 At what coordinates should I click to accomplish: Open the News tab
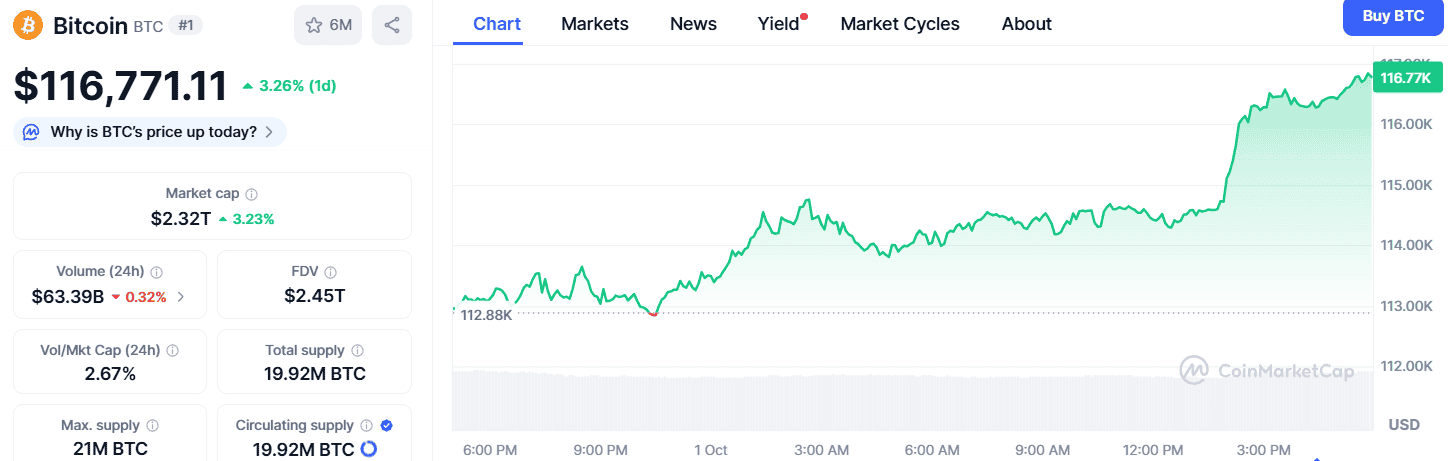tap(693, 24)
